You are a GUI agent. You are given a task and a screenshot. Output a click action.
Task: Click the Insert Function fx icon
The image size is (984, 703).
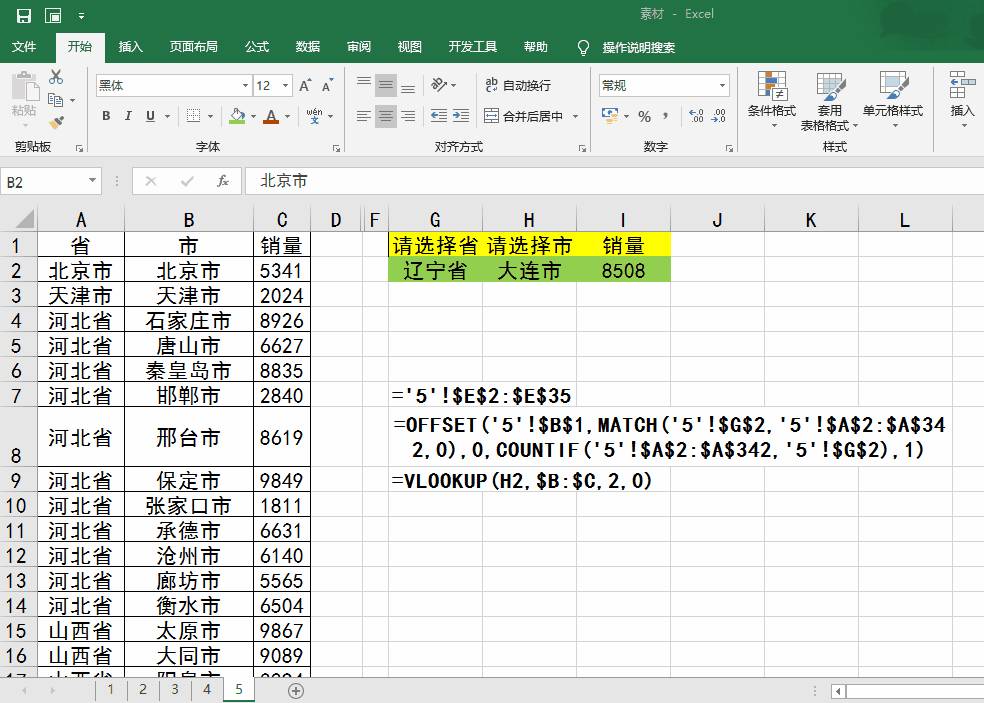223,181
